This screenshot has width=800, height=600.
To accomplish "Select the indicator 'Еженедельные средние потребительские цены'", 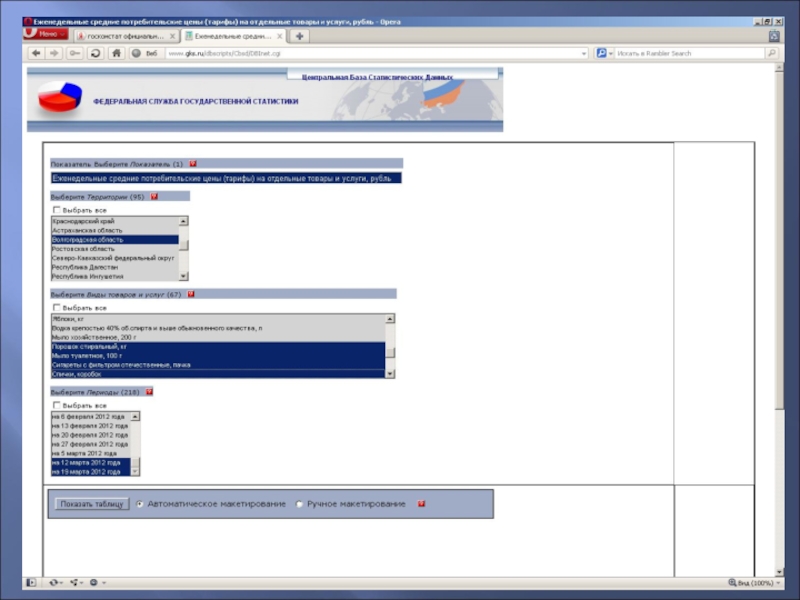I will pos(226,178).
